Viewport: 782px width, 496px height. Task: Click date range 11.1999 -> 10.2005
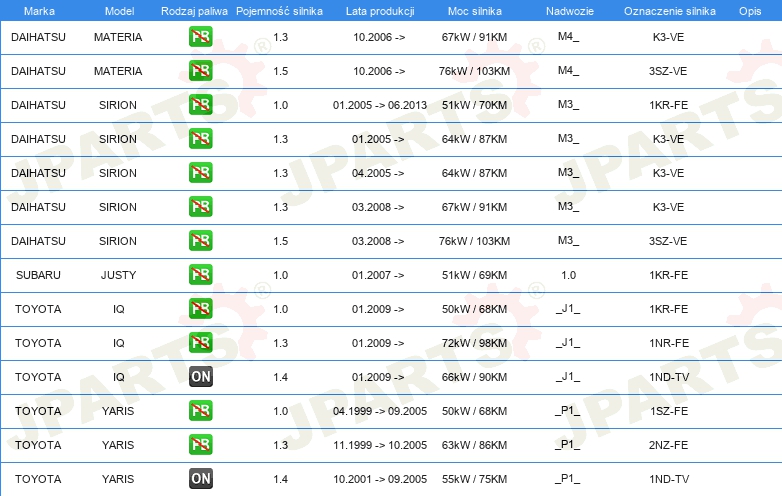(x=380, y=445)
